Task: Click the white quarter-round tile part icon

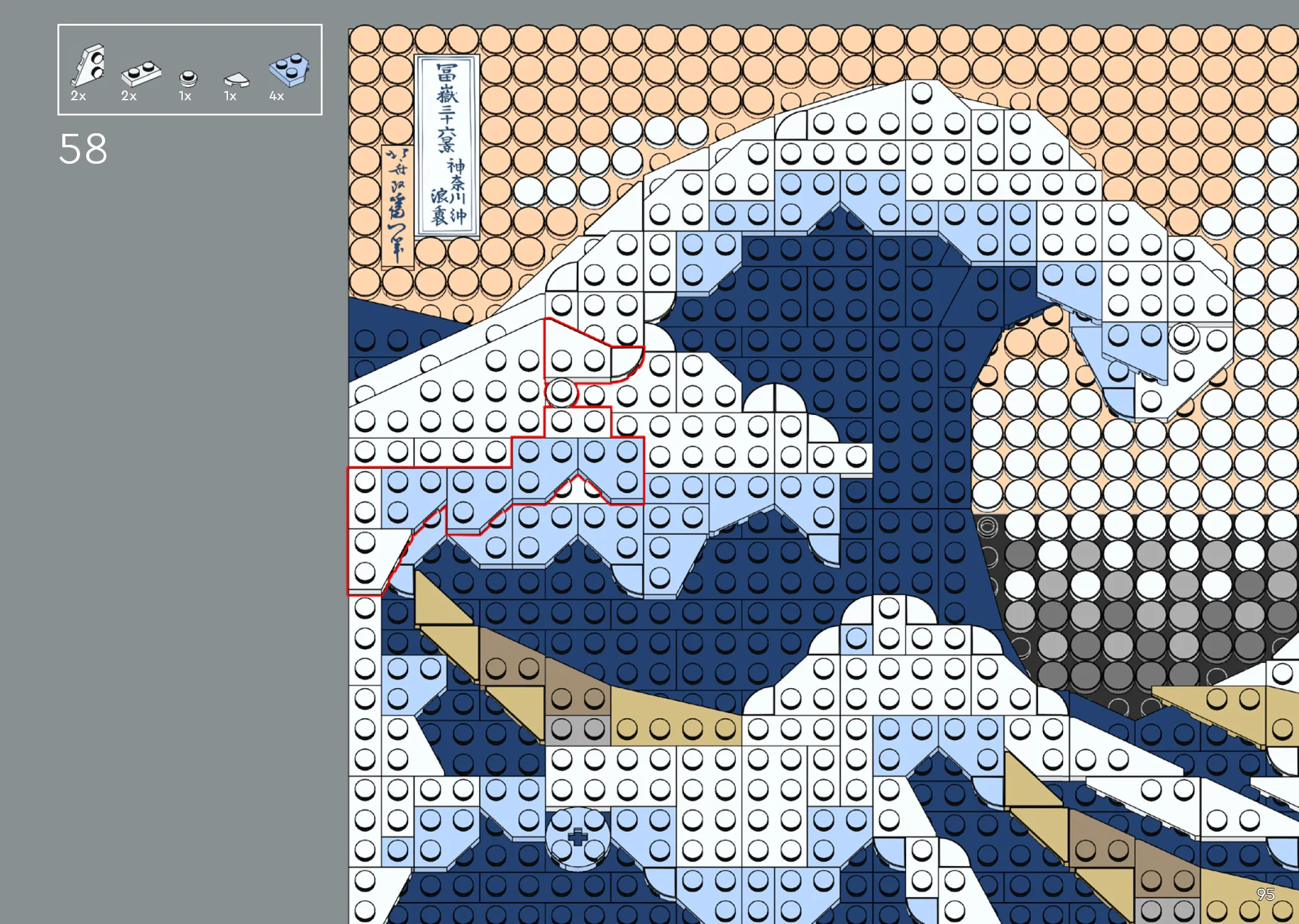Action: tap(236, 80)
